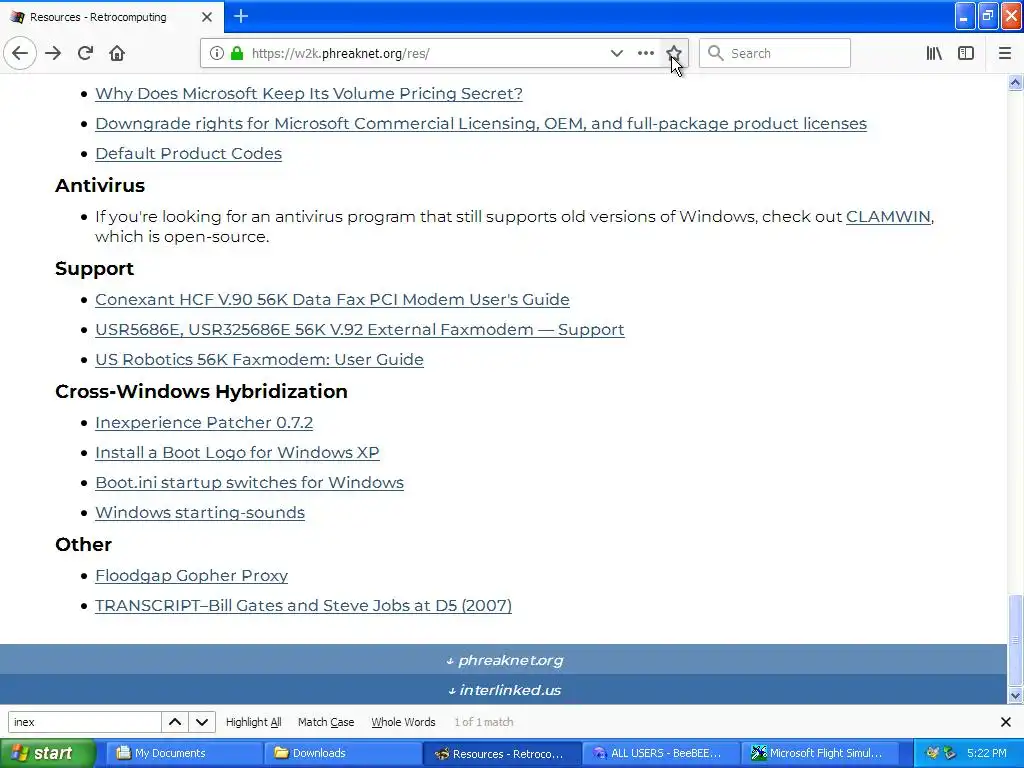Click the system tray clock 5:22 PM
Screen dimensions: 1024x768
[x=986, y=753]
